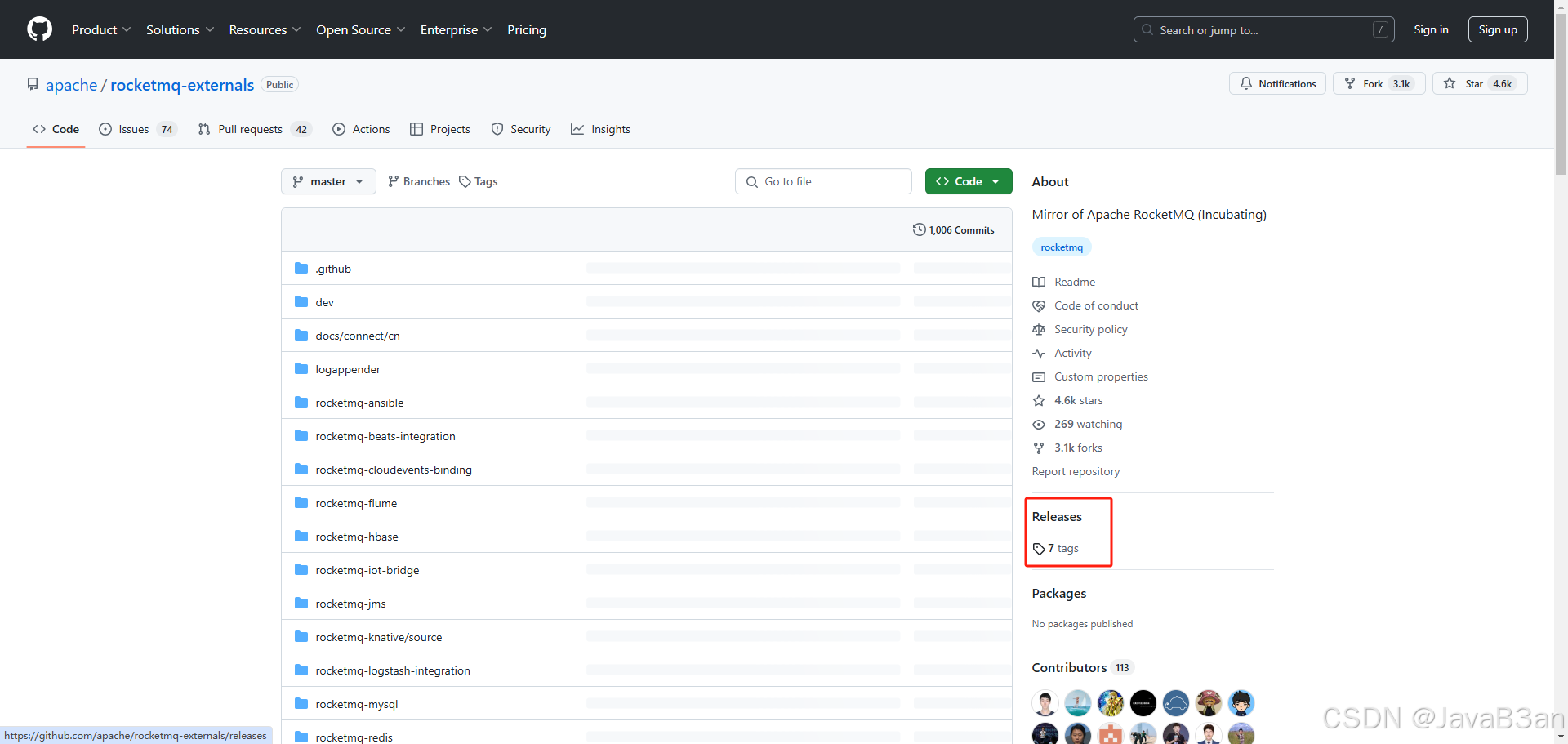
Task: Open the logappender folder
Action: point(348,369)
